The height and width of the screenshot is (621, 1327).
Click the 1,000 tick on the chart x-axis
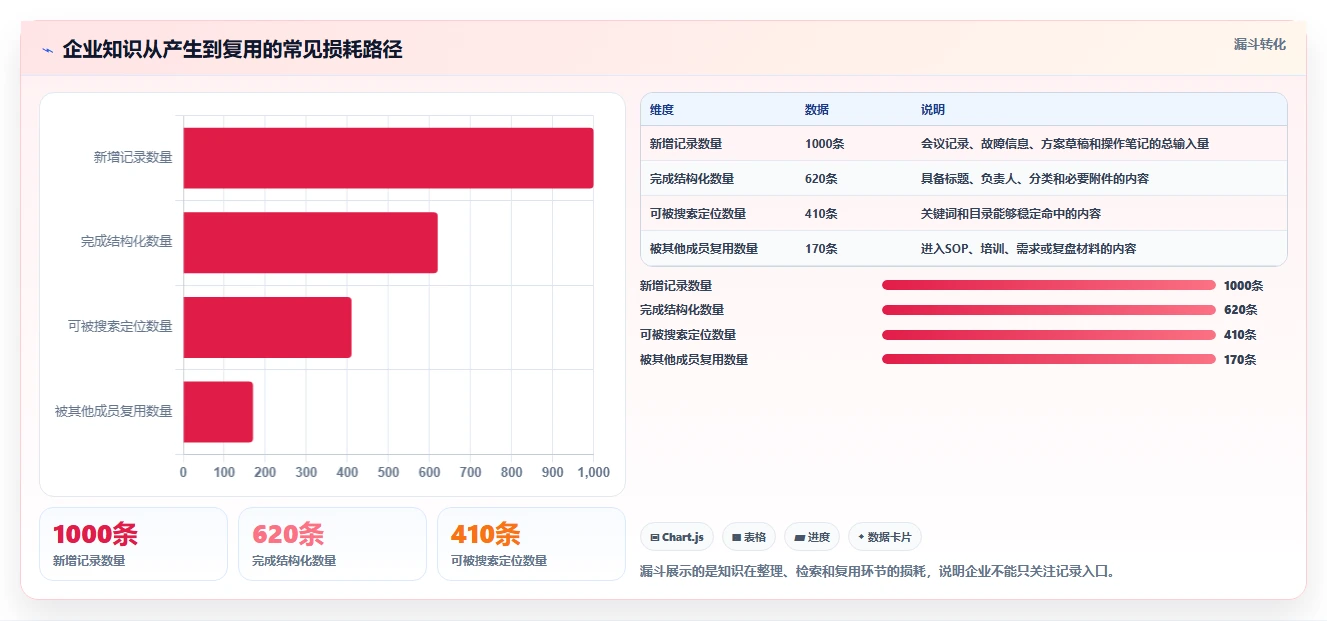[593, 472]
